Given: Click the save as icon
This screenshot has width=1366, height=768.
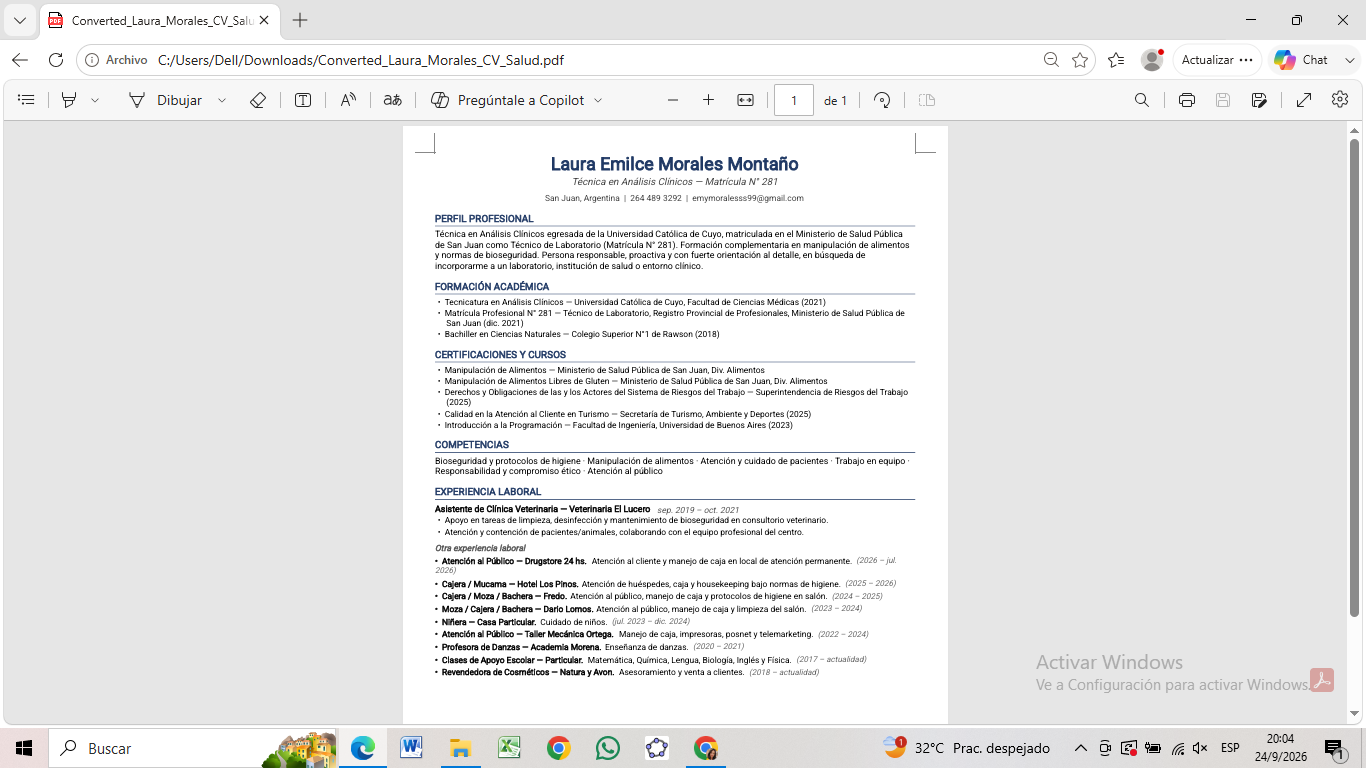Looking at the screenshot, I should coord(1259,100).
